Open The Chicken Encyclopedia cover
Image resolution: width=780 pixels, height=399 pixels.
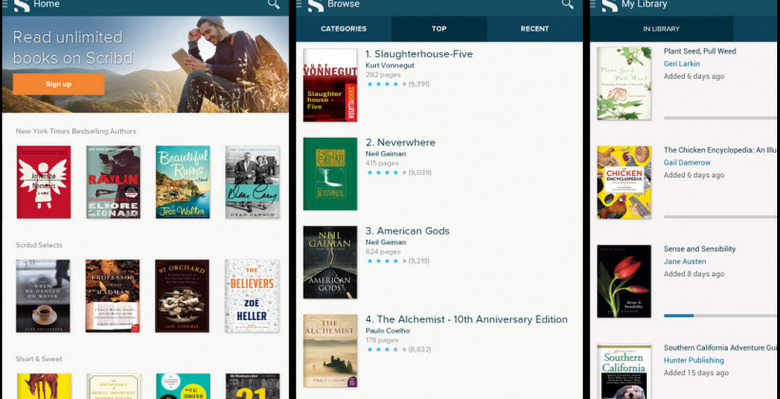click(x=624, y=182)
